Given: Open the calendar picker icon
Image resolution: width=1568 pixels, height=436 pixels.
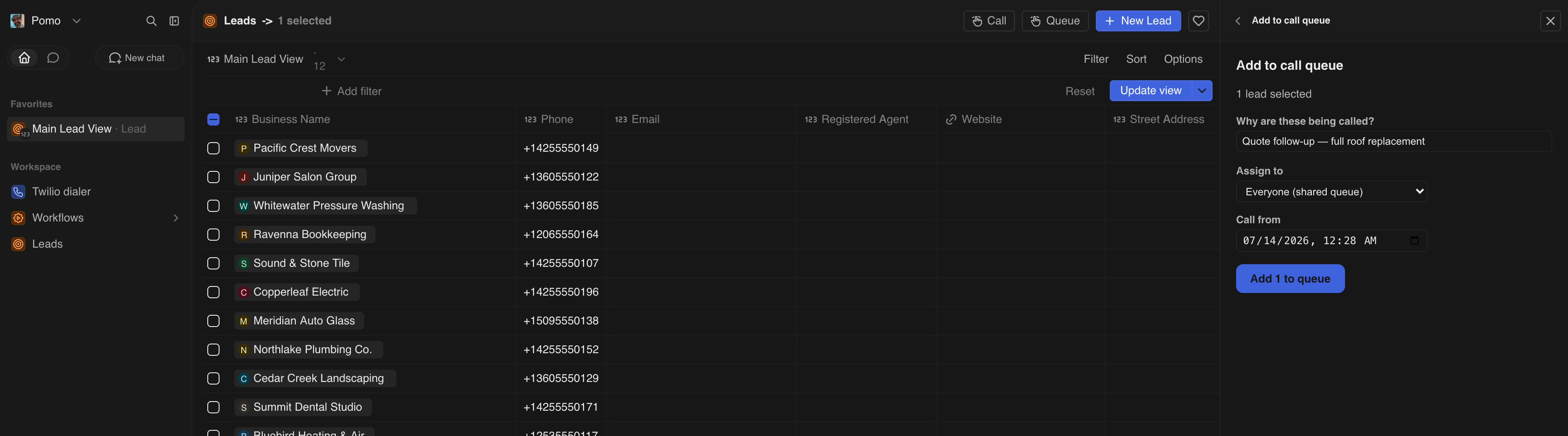Looking at the screenshot, I should [x=1414, y=241].
